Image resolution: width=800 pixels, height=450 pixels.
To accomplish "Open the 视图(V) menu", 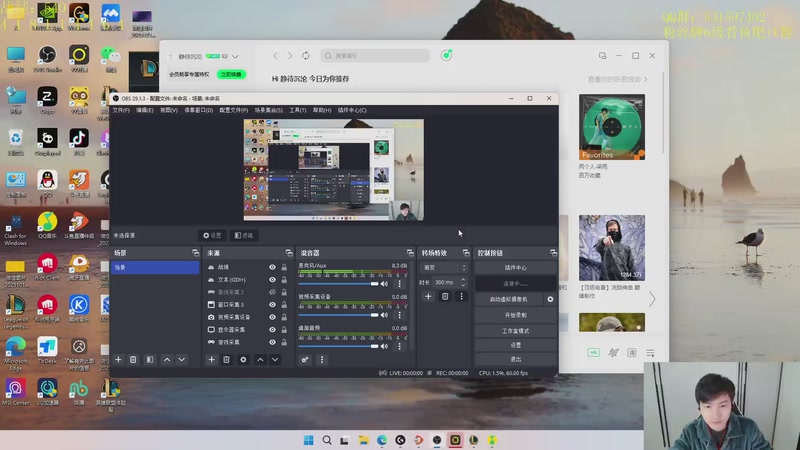I will pyautogui.click(x=168, y=110).
